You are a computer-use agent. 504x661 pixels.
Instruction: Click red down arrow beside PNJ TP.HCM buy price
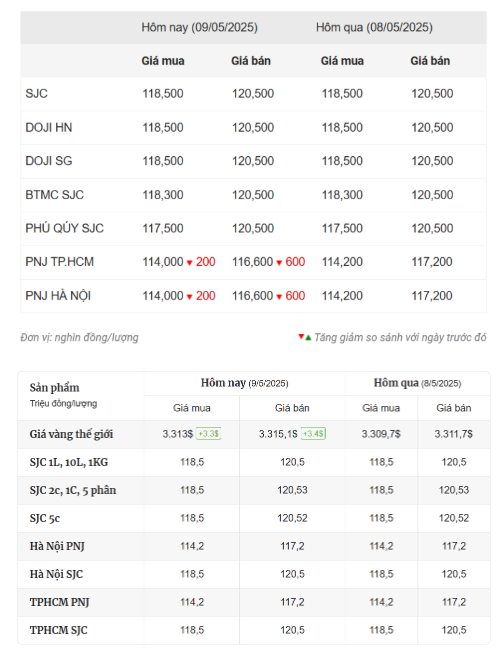point(189,263)
